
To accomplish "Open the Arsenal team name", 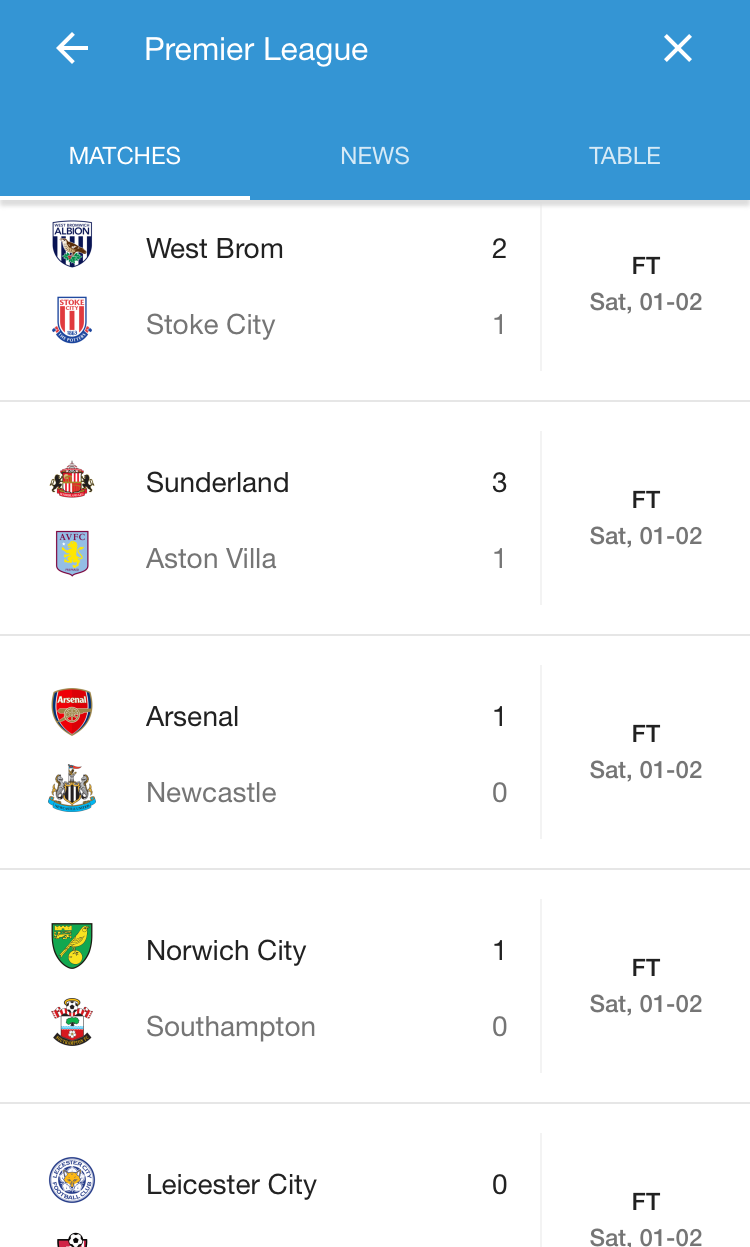I will point(193,717).
